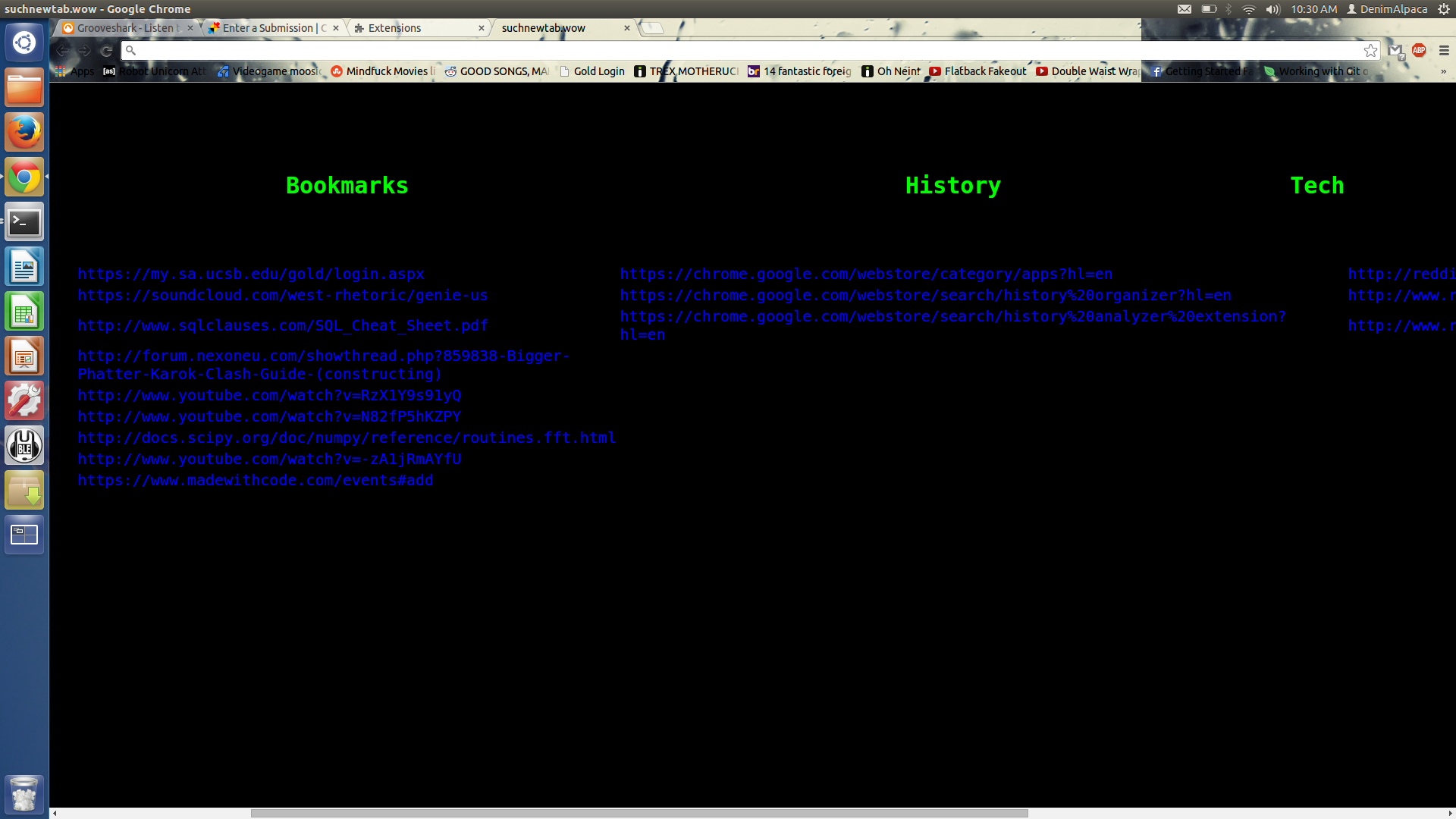Open the madewithcode events link
This screenshot has width=1456, height=819.
coord(255,481)
